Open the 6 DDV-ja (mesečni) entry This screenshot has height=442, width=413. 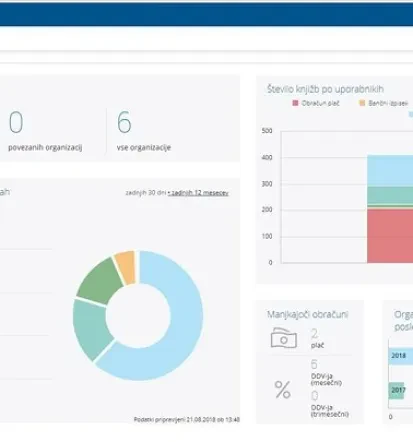click(x=326, y=372)
